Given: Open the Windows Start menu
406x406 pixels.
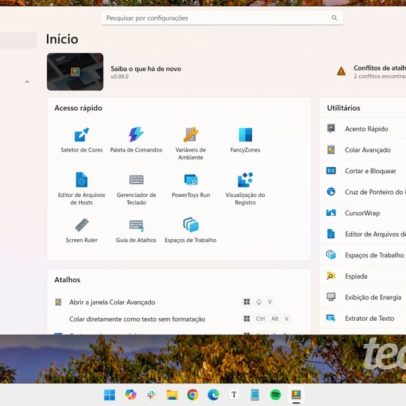Looking at the screenshot, I should pyautogui.click(x=109, y=395).
